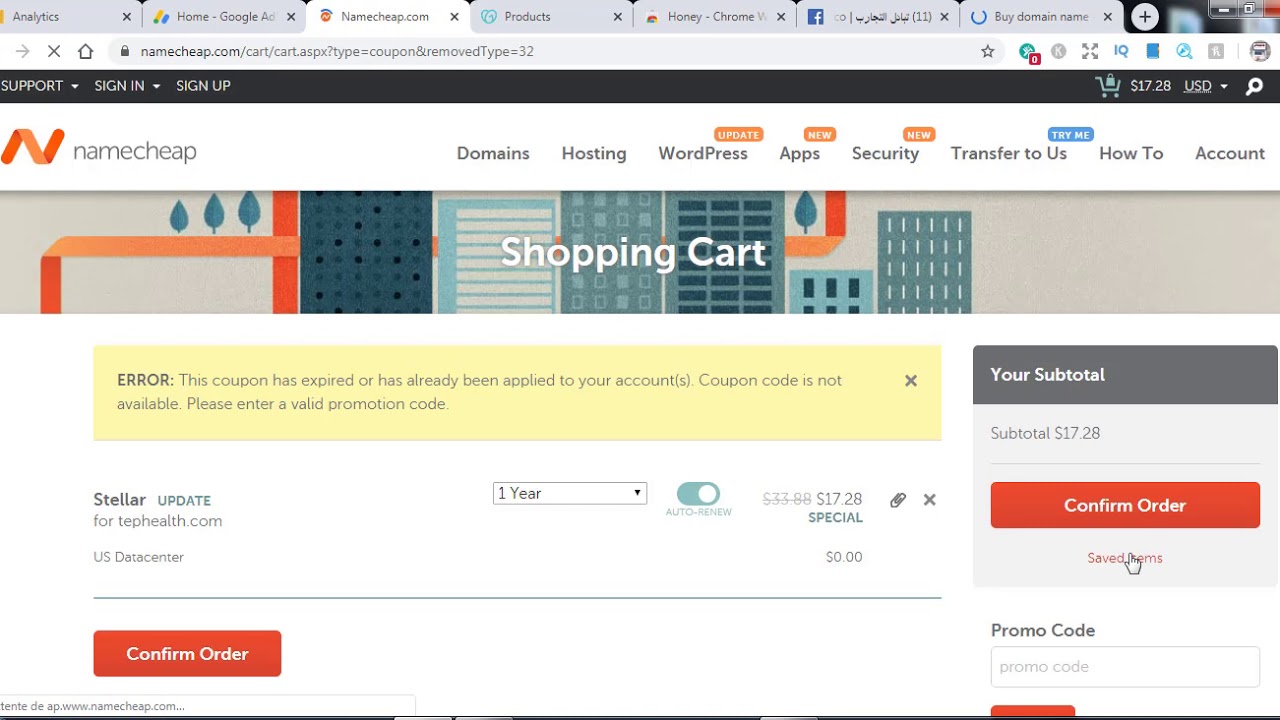Click the blue notebook extension icon

pyautogui.click(x=1153, y=51)
